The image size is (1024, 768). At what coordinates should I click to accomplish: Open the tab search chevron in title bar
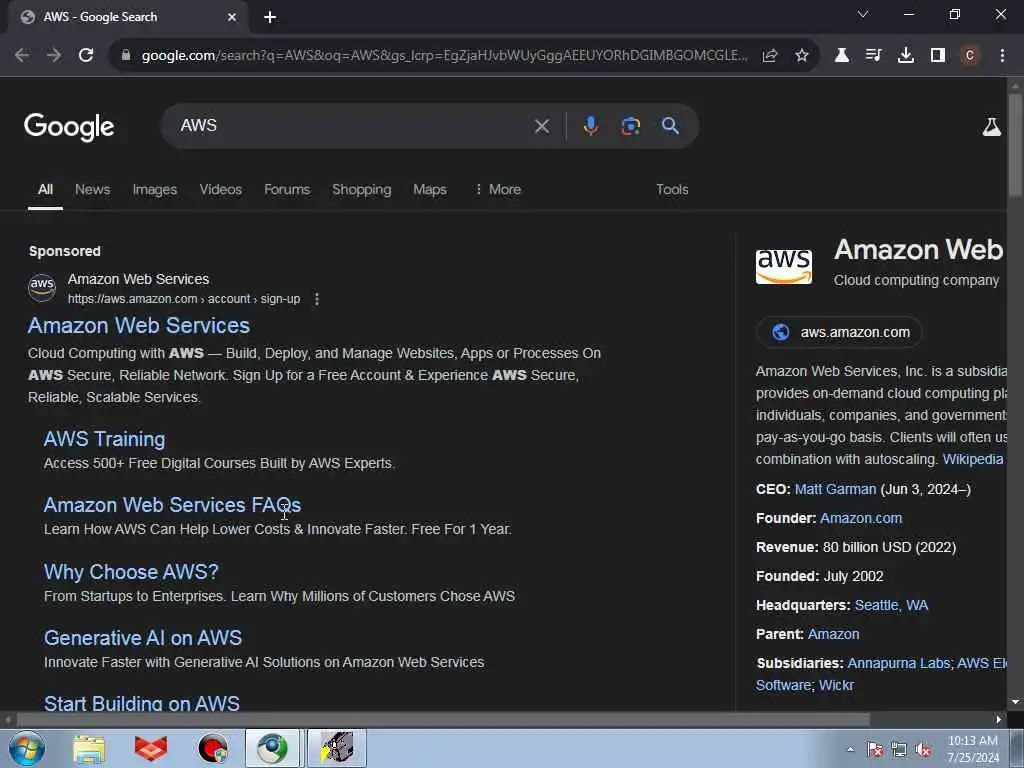click(863, 14)
